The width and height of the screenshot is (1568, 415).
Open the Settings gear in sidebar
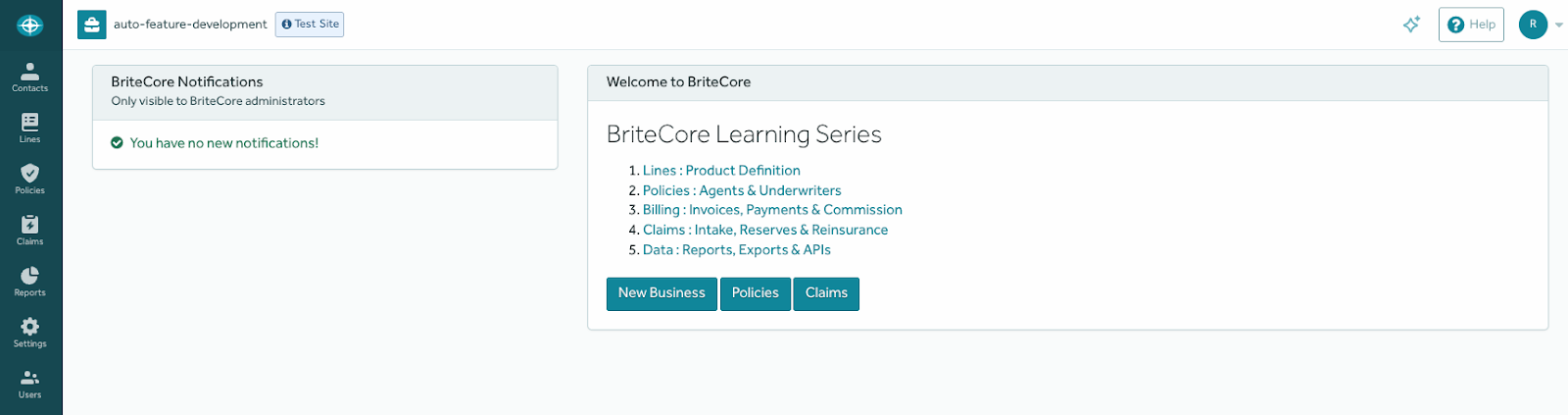point(30,333)
